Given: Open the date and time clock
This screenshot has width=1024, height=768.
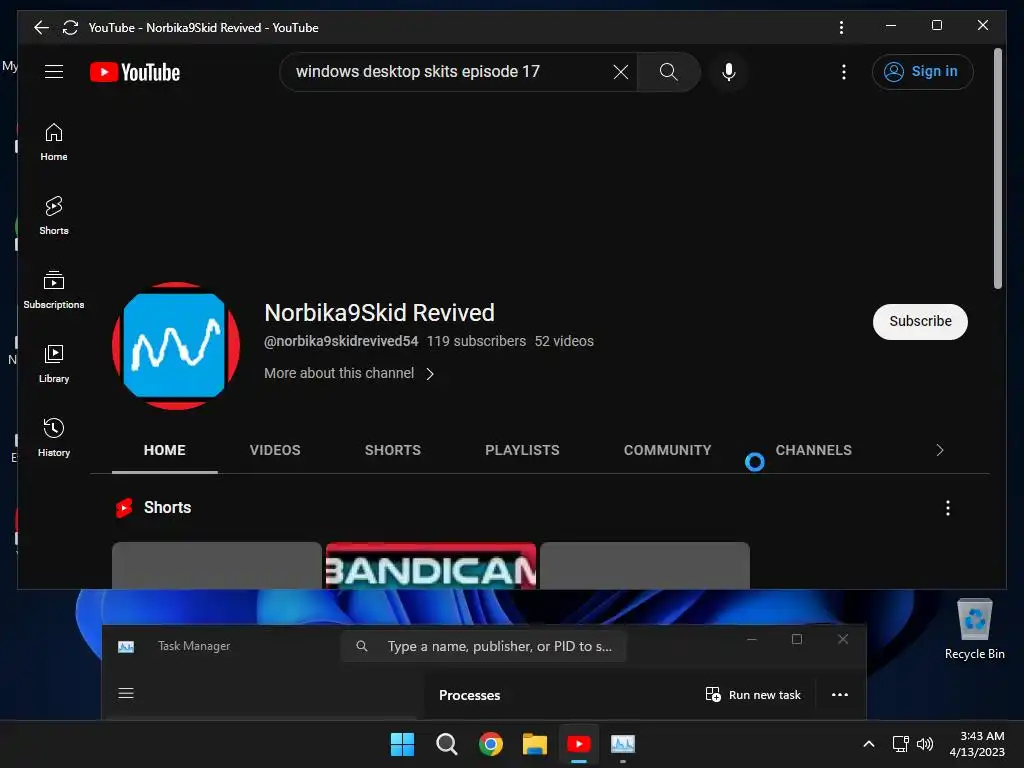Looking at the screenshot, I should click(977, 744).
